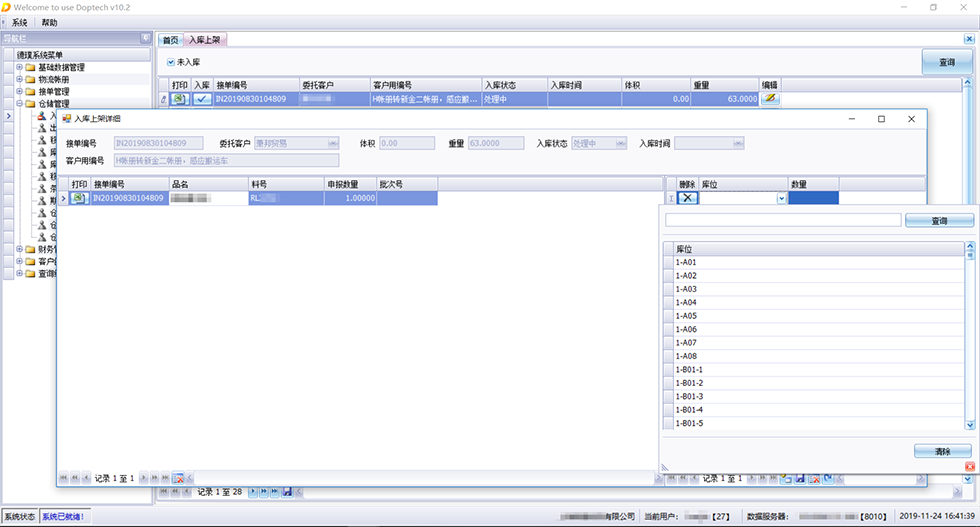Switch to the 首页 tab
Viewport: 980px width, 527px height.
(171, 40)
